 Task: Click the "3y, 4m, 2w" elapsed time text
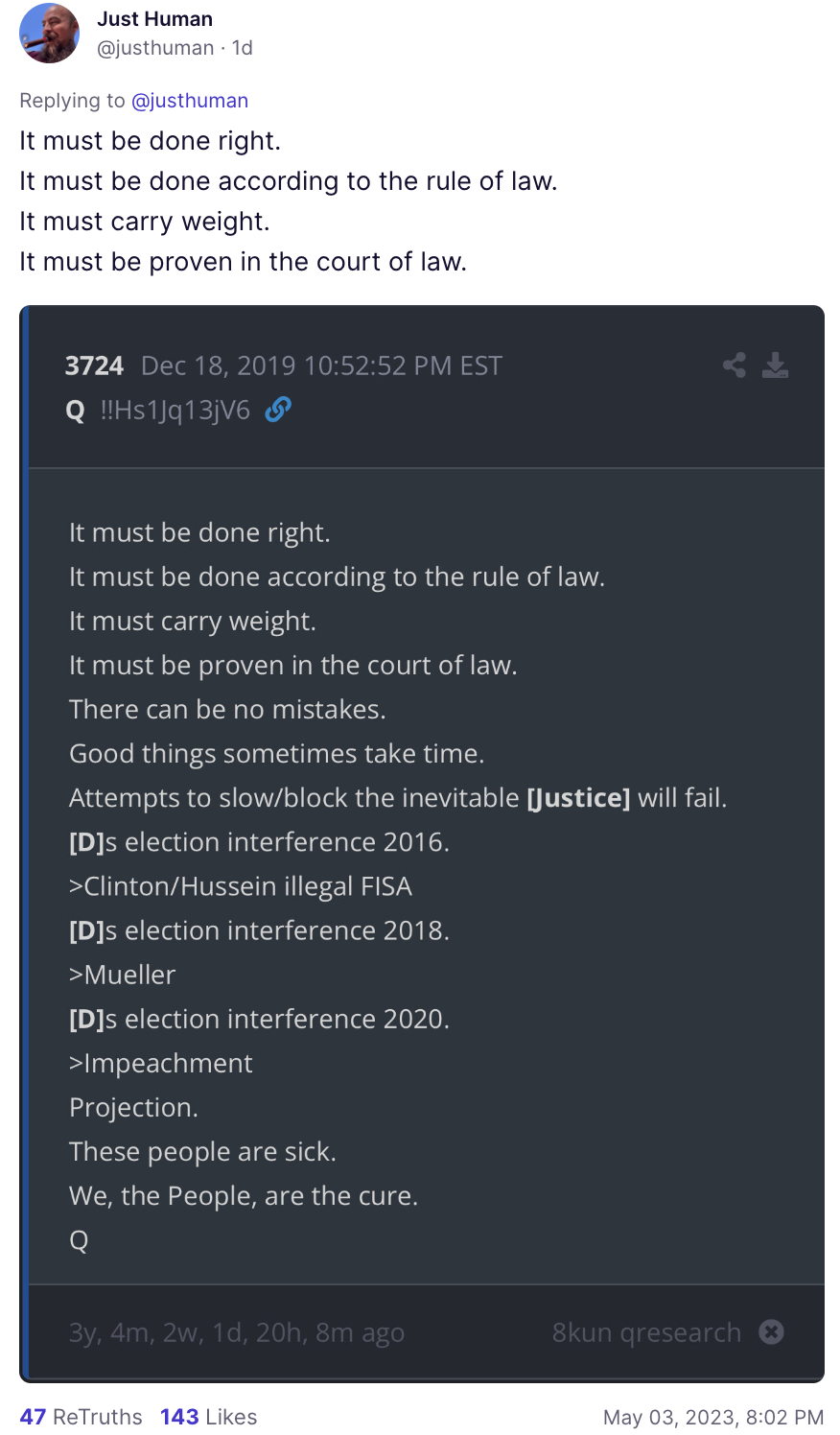click(236, 1332)
